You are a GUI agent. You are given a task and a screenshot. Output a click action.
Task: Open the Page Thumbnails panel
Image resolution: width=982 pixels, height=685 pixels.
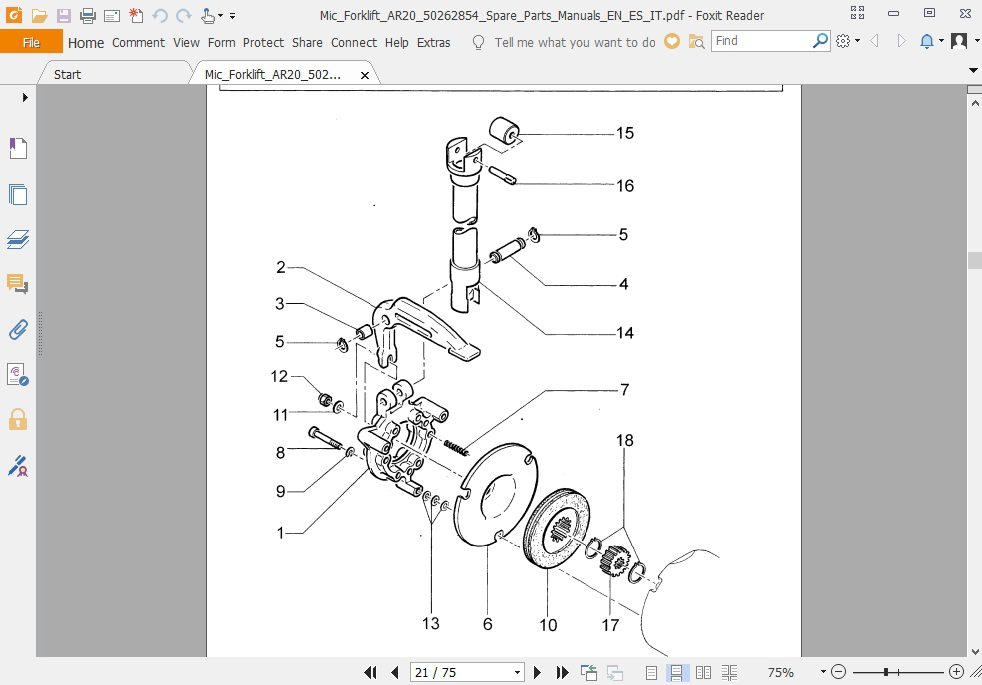pyautogui.click(x=17, y=194)
